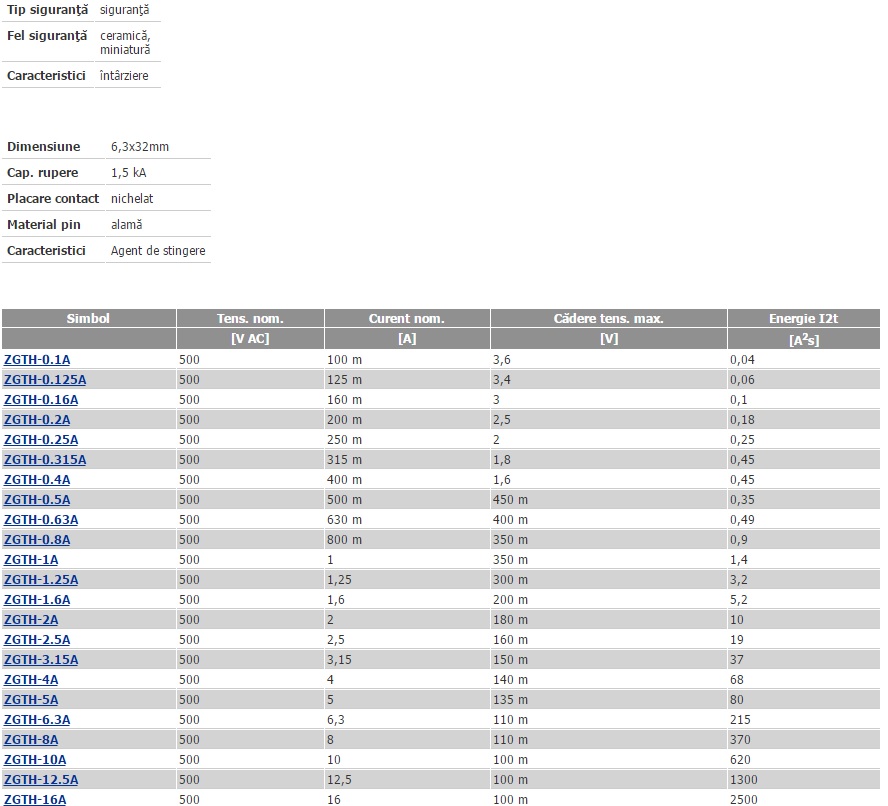Click the Energie I2t column header
The width and height of the screenshot is (888, 806).
pyautogui.click(x=803, y=319)
